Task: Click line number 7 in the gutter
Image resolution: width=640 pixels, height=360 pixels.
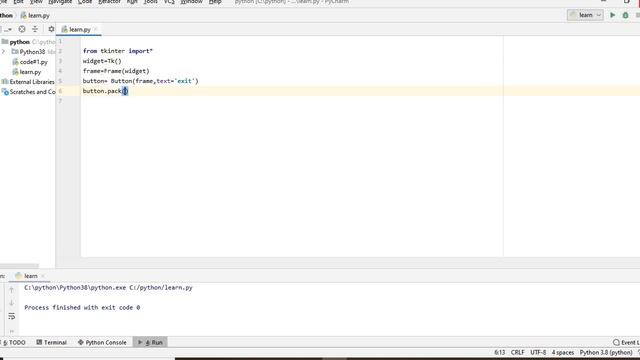Action: (60, 101)
